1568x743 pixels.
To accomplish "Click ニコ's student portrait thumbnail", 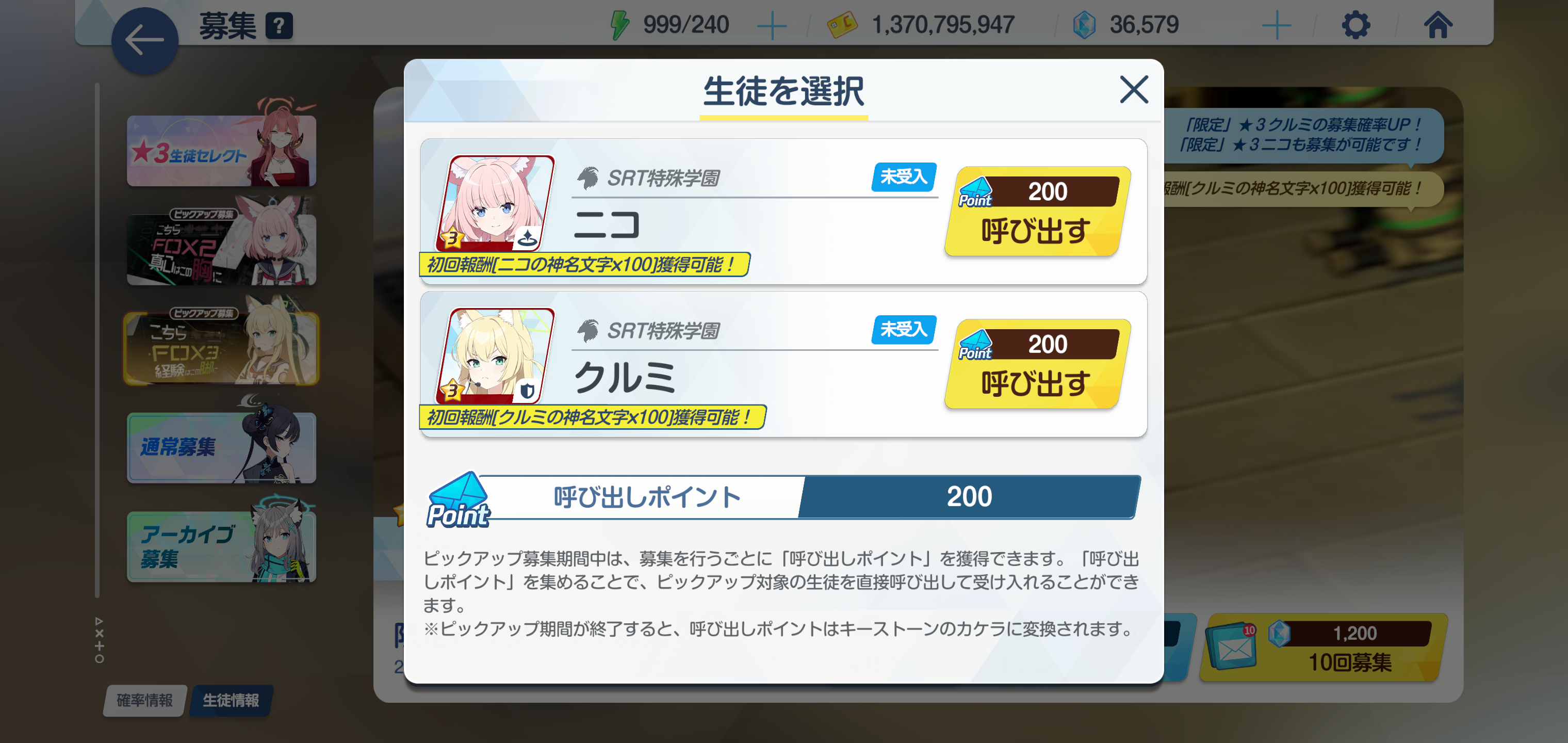I will pyautogui.click(x=496, y=203).
